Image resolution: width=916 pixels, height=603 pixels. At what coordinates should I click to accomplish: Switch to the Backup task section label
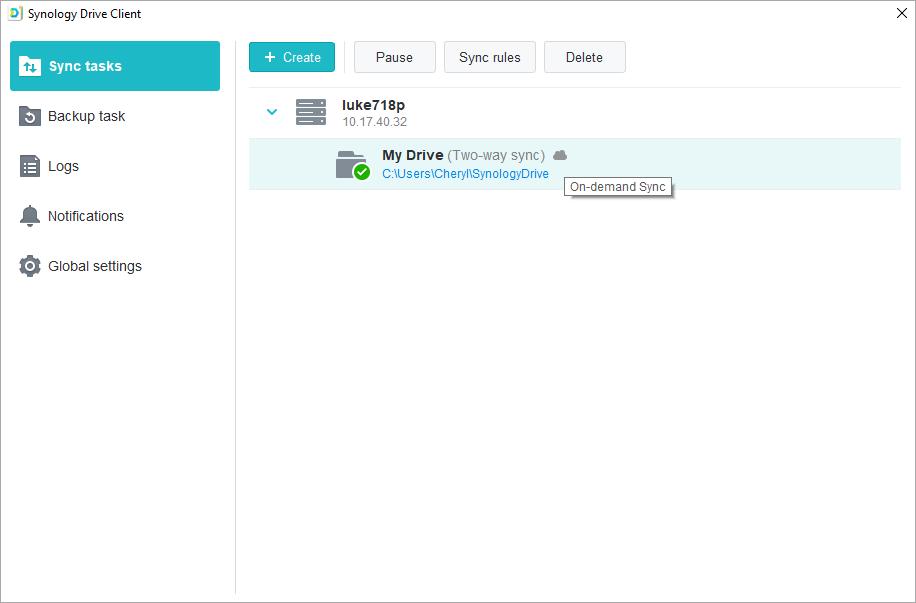pos(86,116)
